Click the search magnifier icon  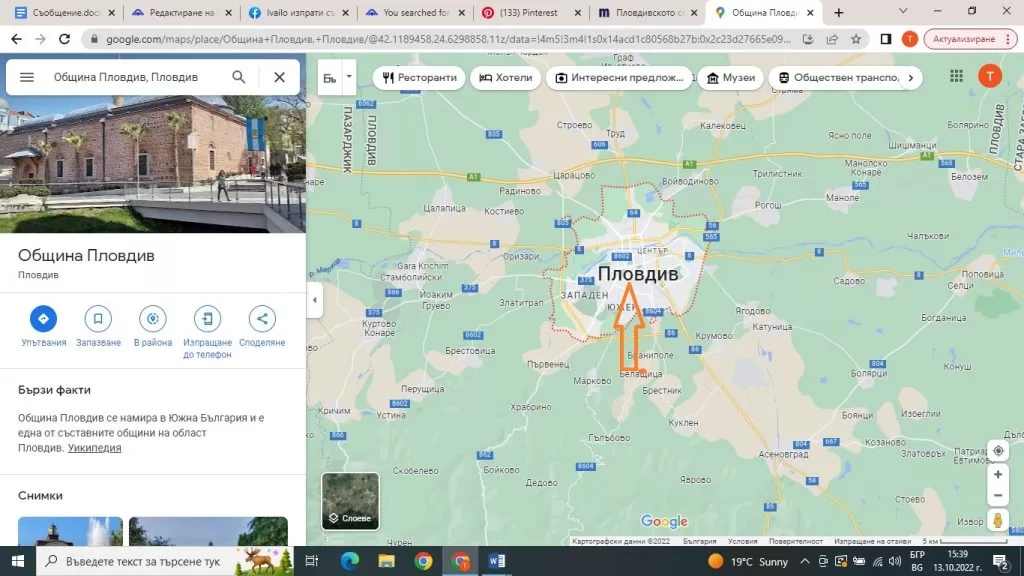(x=239, y=77)
